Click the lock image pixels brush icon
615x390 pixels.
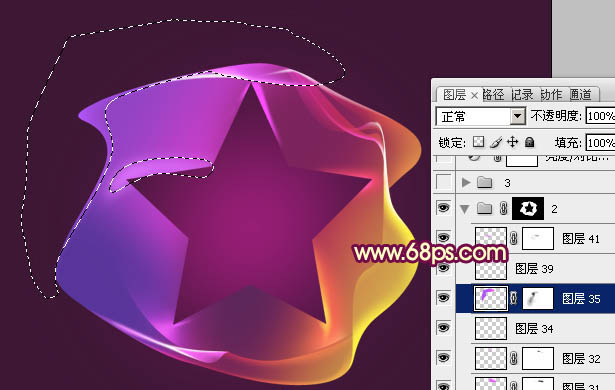pyautogui.click(x=496, y=142)
